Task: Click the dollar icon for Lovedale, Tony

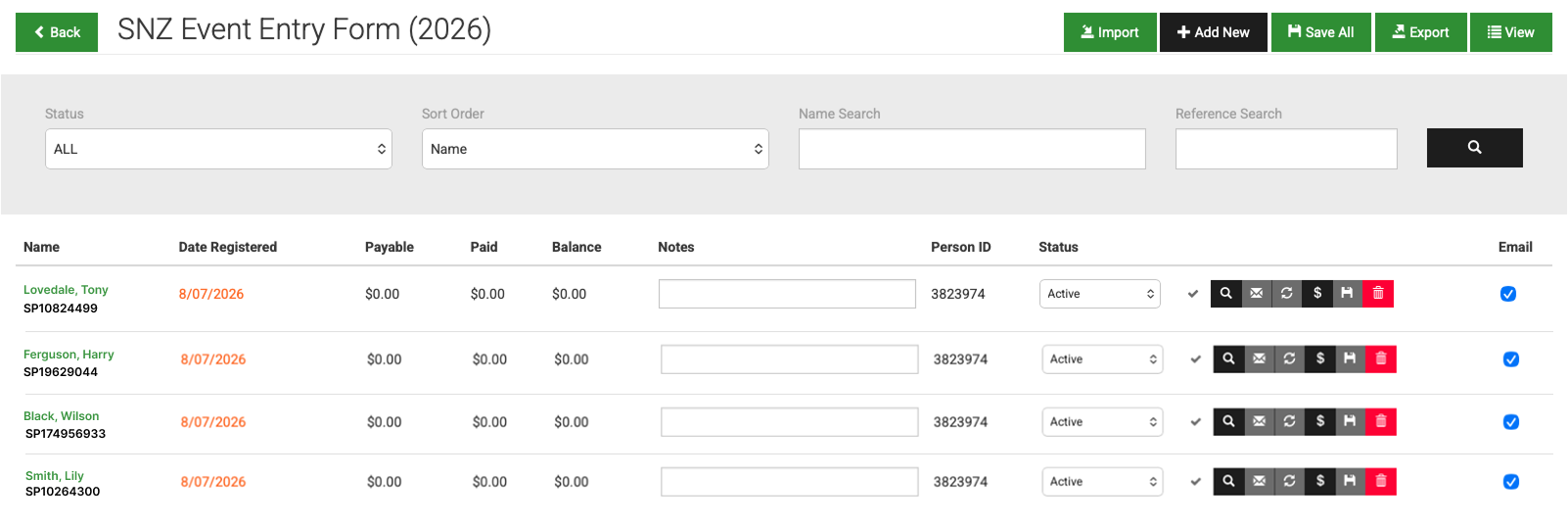Action: click(x=1317, y=294)
